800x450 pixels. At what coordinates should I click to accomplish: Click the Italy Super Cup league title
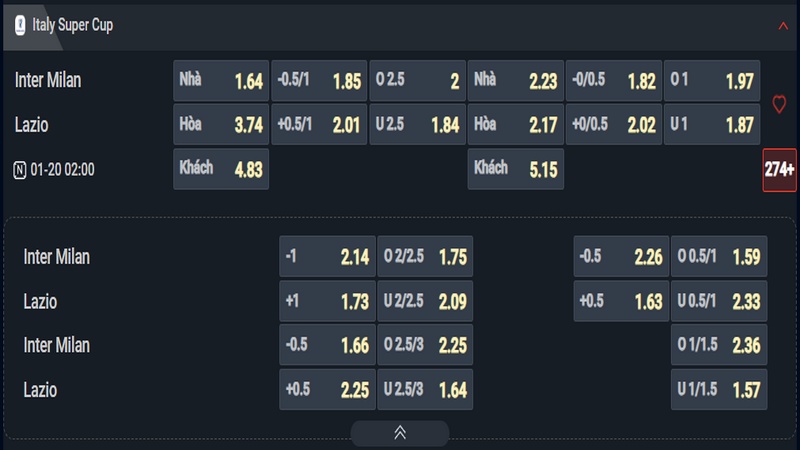tap(73, 25)
